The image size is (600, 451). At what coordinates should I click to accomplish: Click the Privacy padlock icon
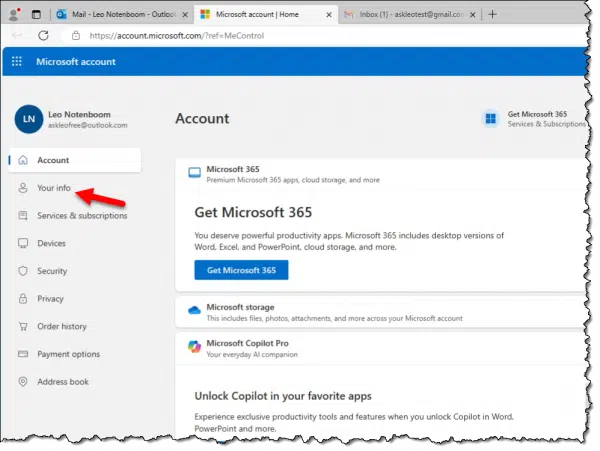23,298
